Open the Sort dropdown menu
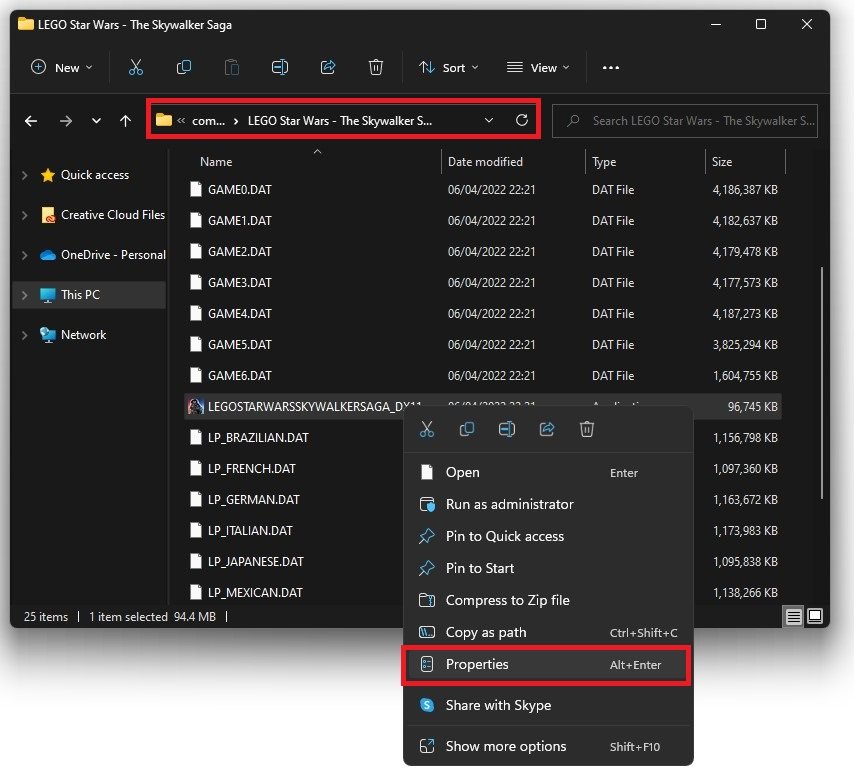 448,67
